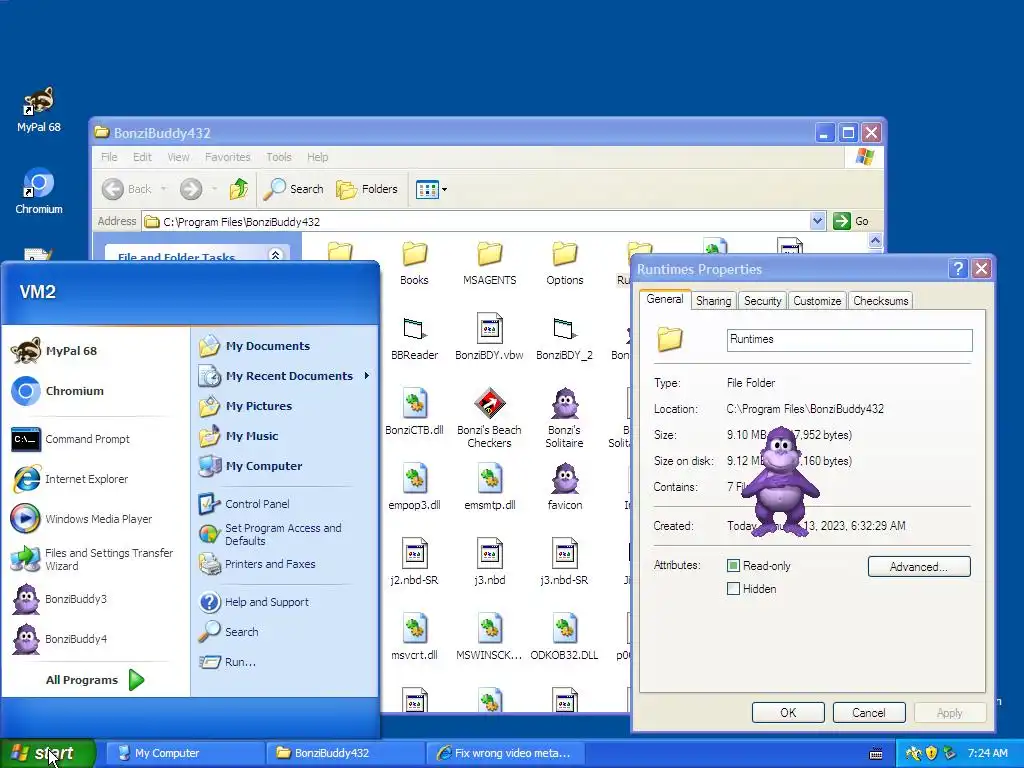Open Chromium desktop shortcut
The height and width of the screenshot is (768, 1024).
39,191
